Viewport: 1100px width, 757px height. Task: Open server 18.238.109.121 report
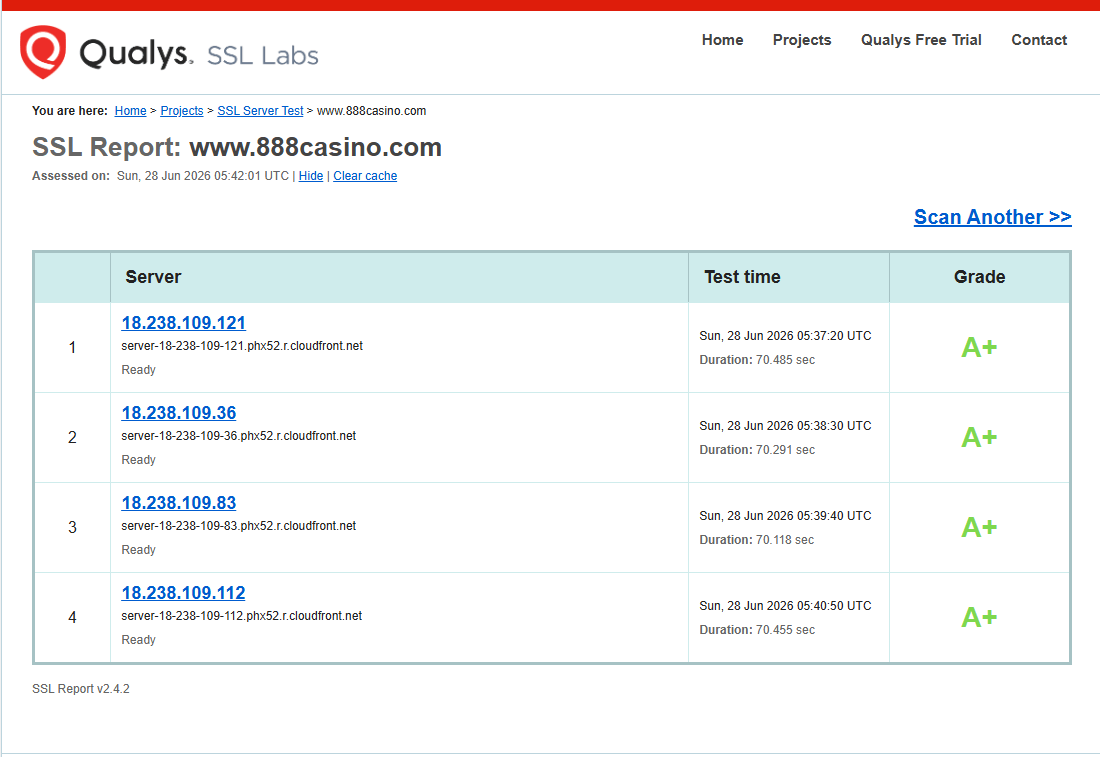pos(183,323)
